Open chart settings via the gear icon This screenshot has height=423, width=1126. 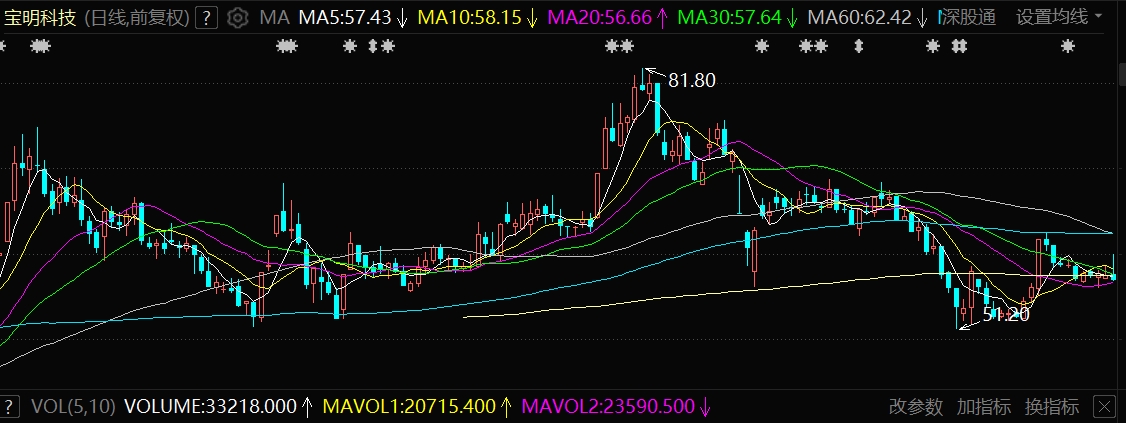[237, 17]
